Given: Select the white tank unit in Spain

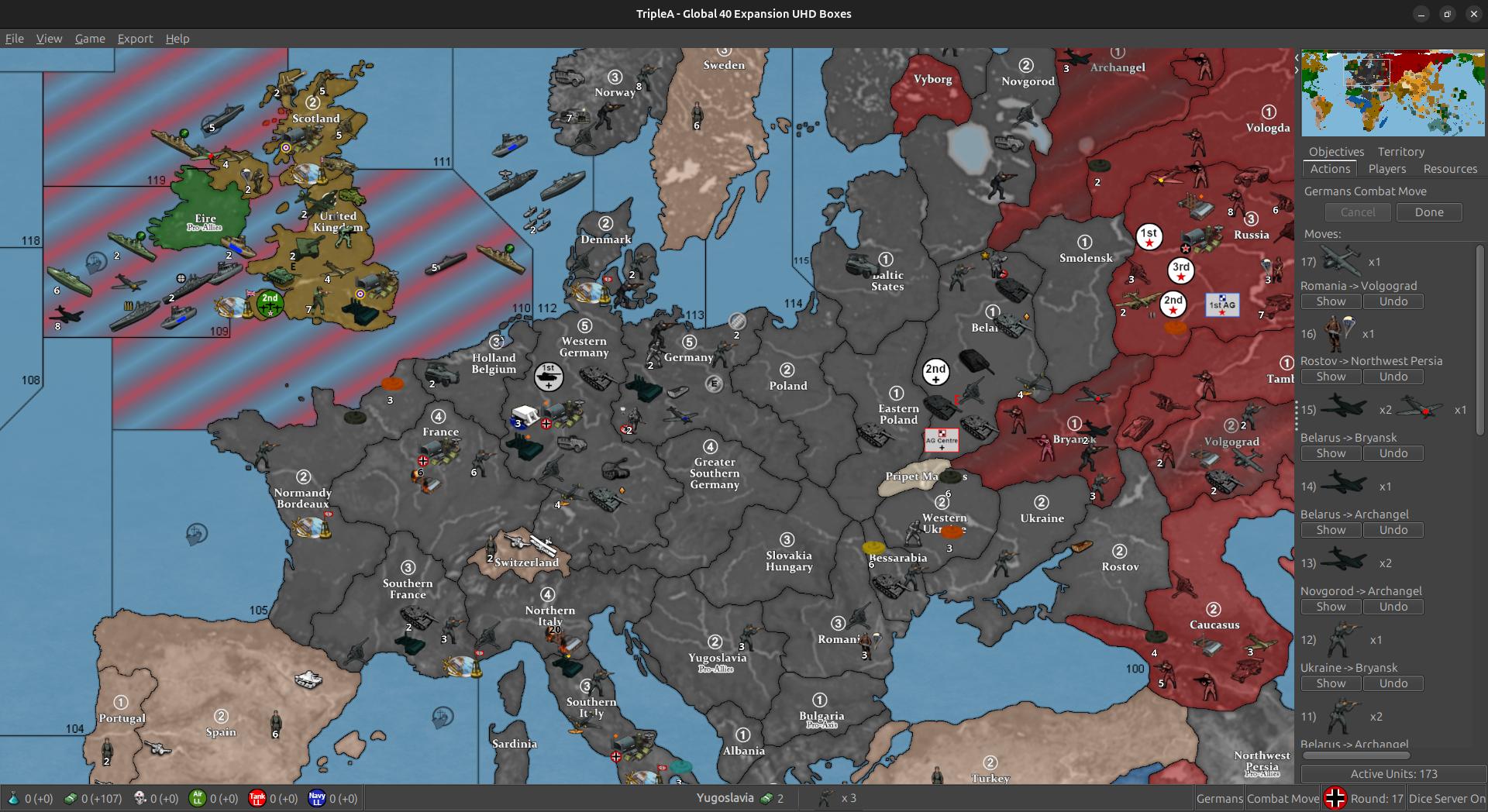Looking at the screenshot, I should coord(308,679).
